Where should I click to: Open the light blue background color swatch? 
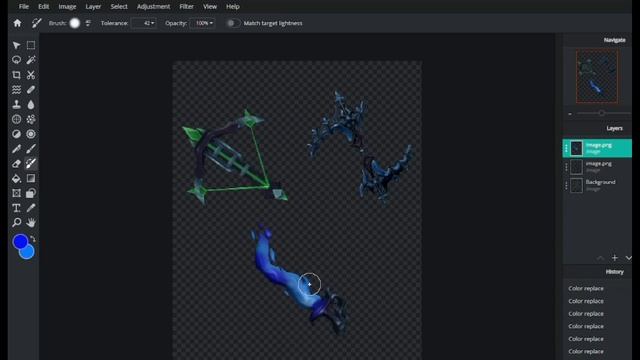pos(28,253)
